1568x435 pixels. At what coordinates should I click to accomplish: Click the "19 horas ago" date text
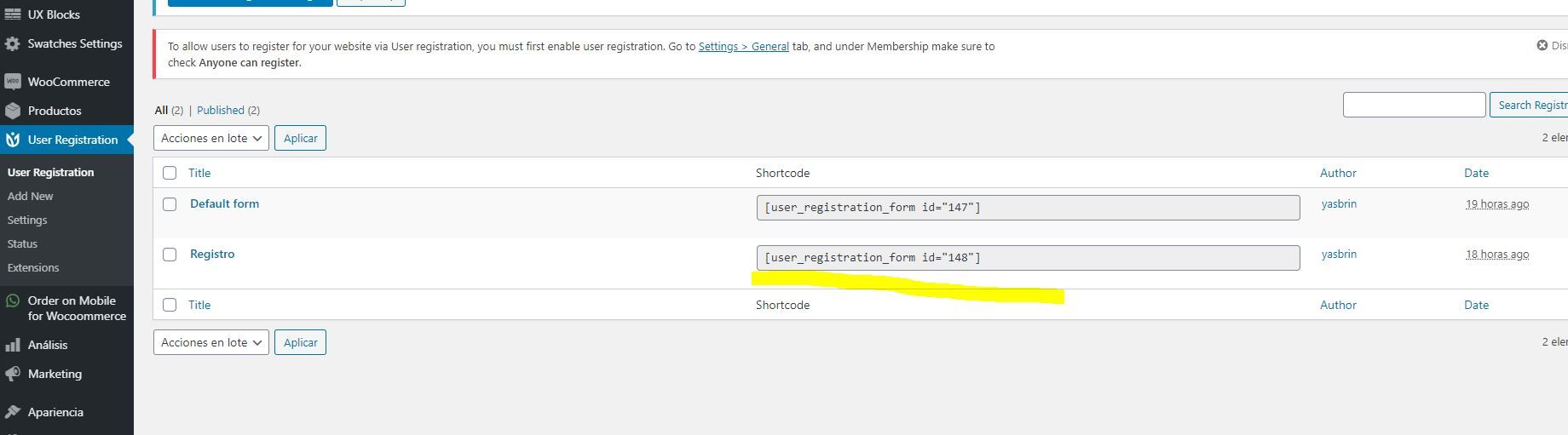[1497, 204]
